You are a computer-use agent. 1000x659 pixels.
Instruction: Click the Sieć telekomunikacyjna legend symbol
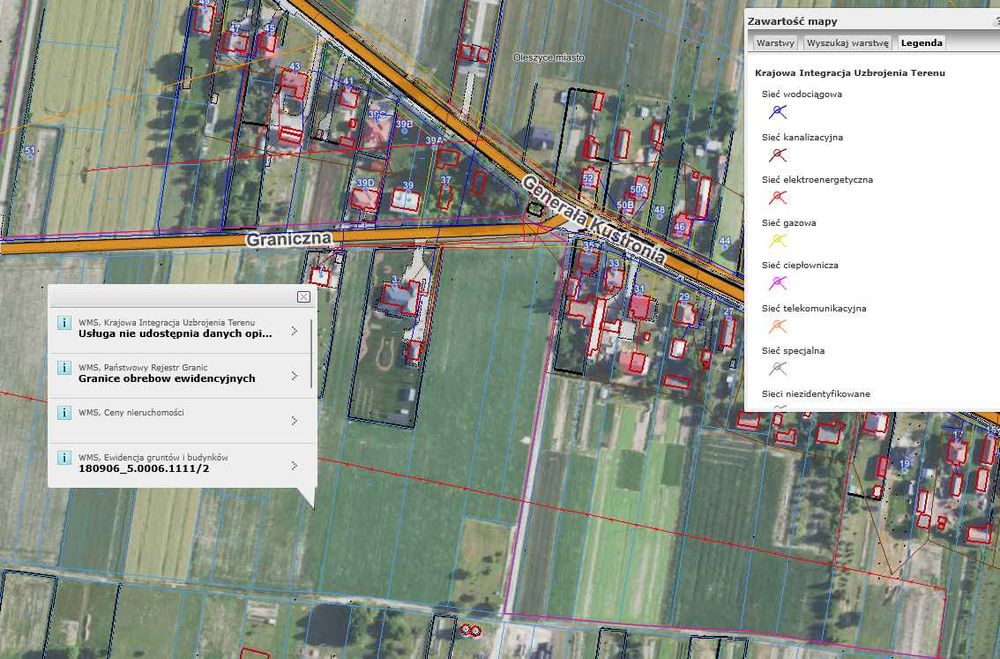777,326
